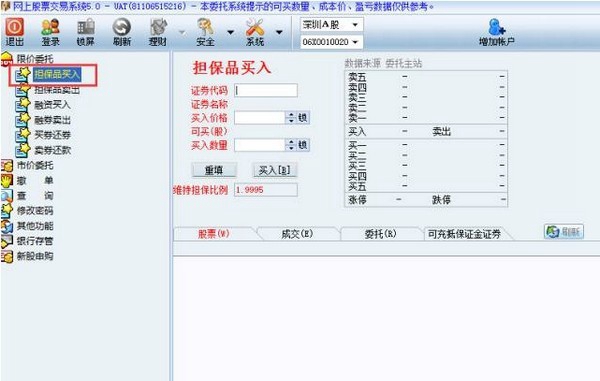Image resolution: width=600 pixels, height=381 pixels.
Task: Click the 重填 reset button
Action: click(214, 170)
